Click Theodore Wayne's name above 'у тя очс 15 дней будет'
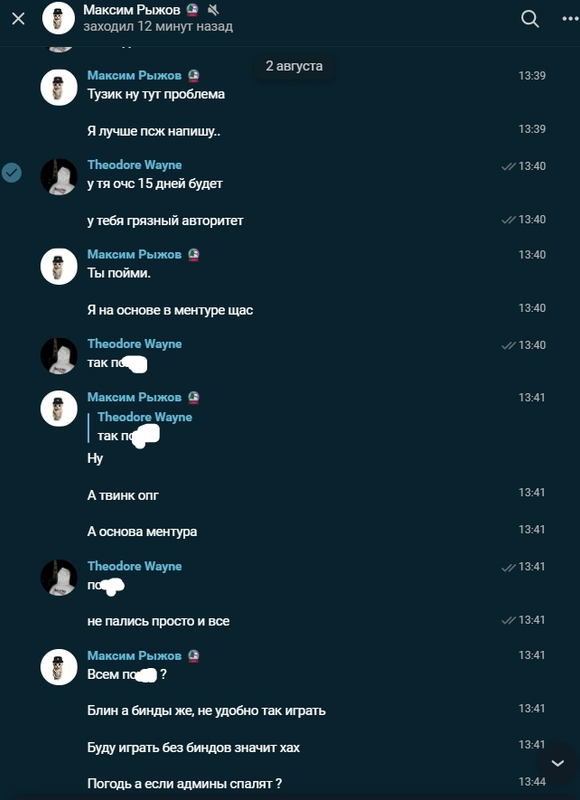The image size is (580, 800). tap(135, 165)
